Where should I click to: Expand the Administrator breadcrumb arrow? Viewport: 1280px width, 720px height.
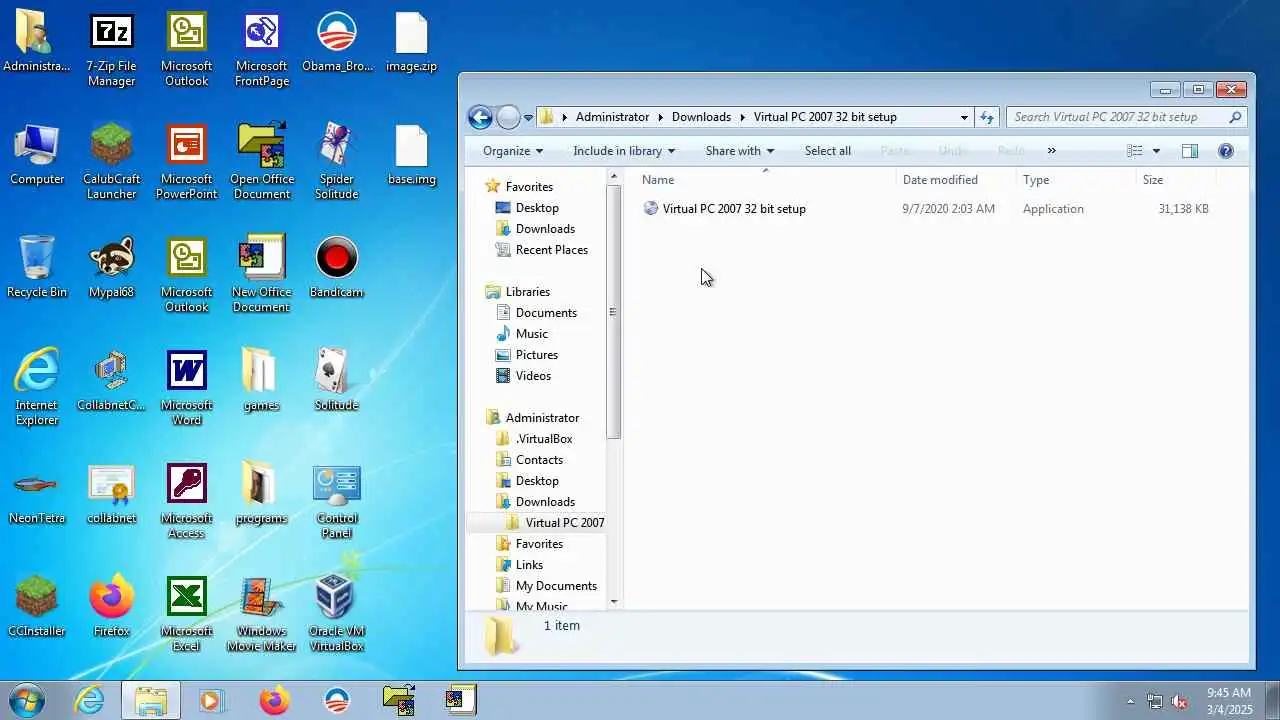(x=660, y=117)
